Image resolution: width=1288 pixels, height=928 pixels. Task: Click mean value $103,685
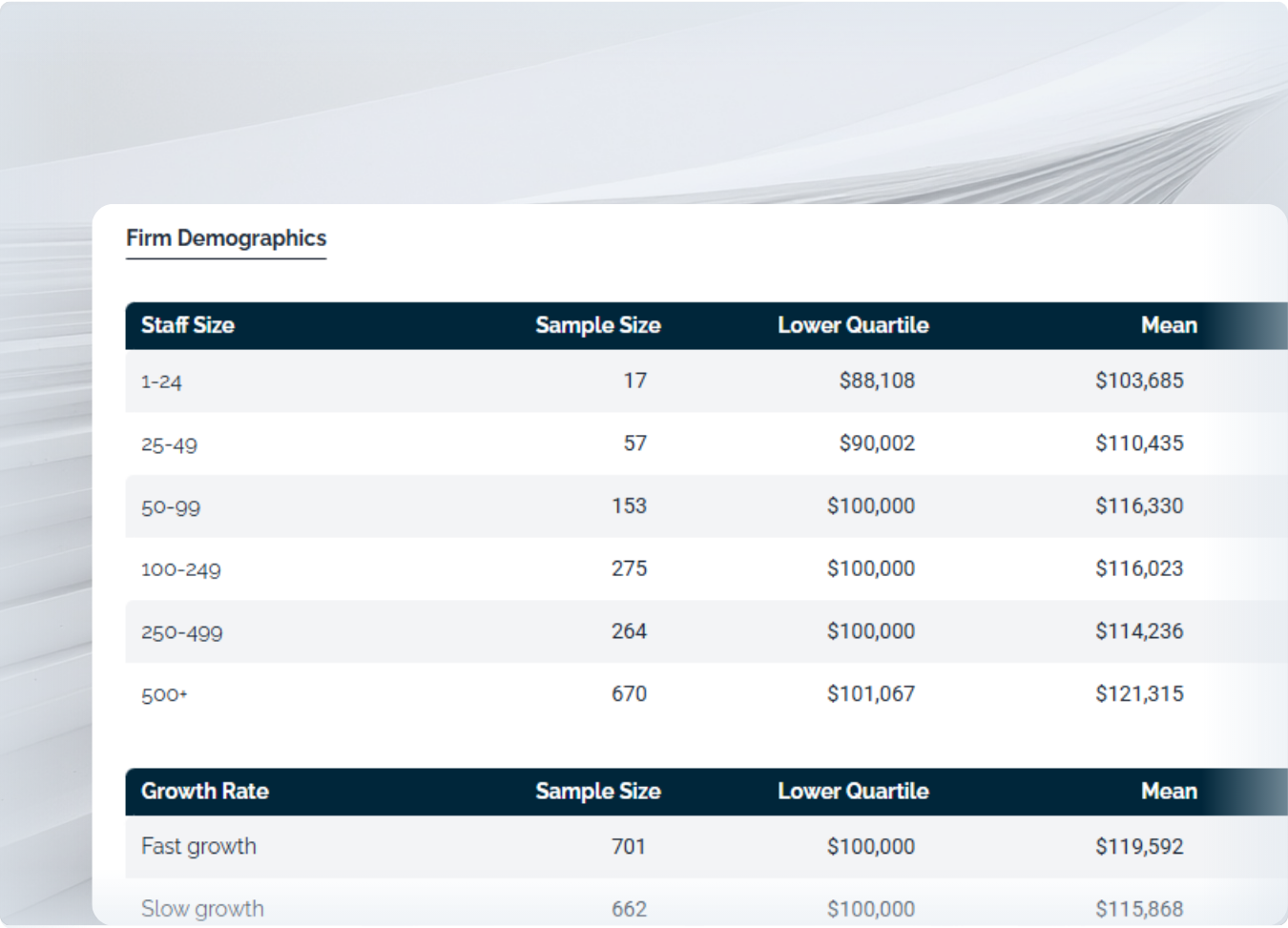pyautogui.click(x=1139, y=381)
